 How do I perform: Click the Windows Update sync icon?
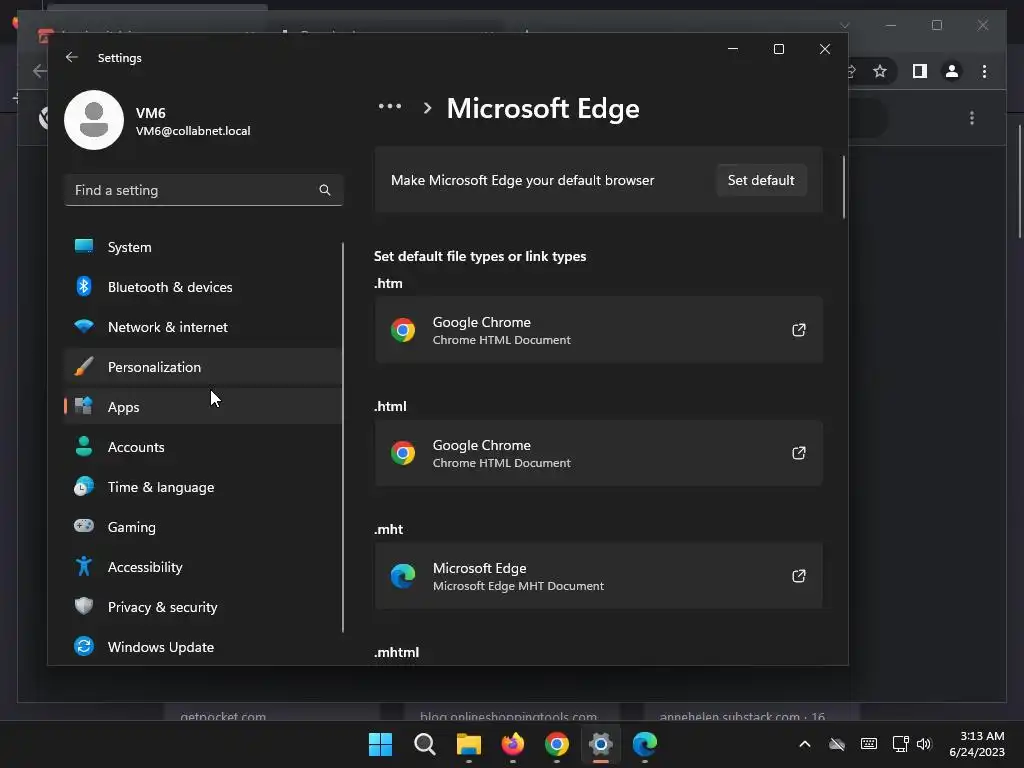coord(84,646)
